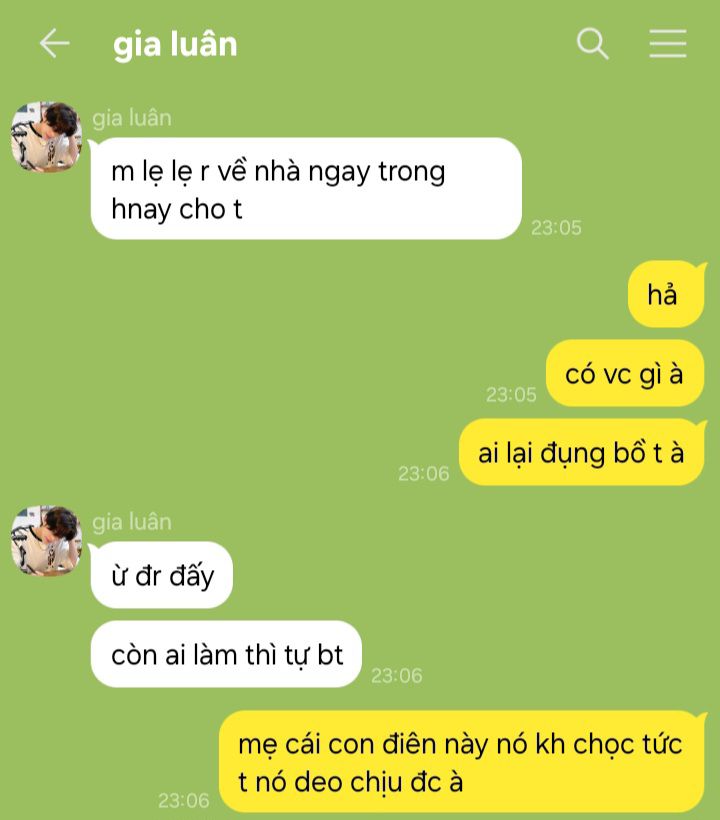Tap 23:06 timestamp beside 'còn ai làm'

[x=396, y=675]
